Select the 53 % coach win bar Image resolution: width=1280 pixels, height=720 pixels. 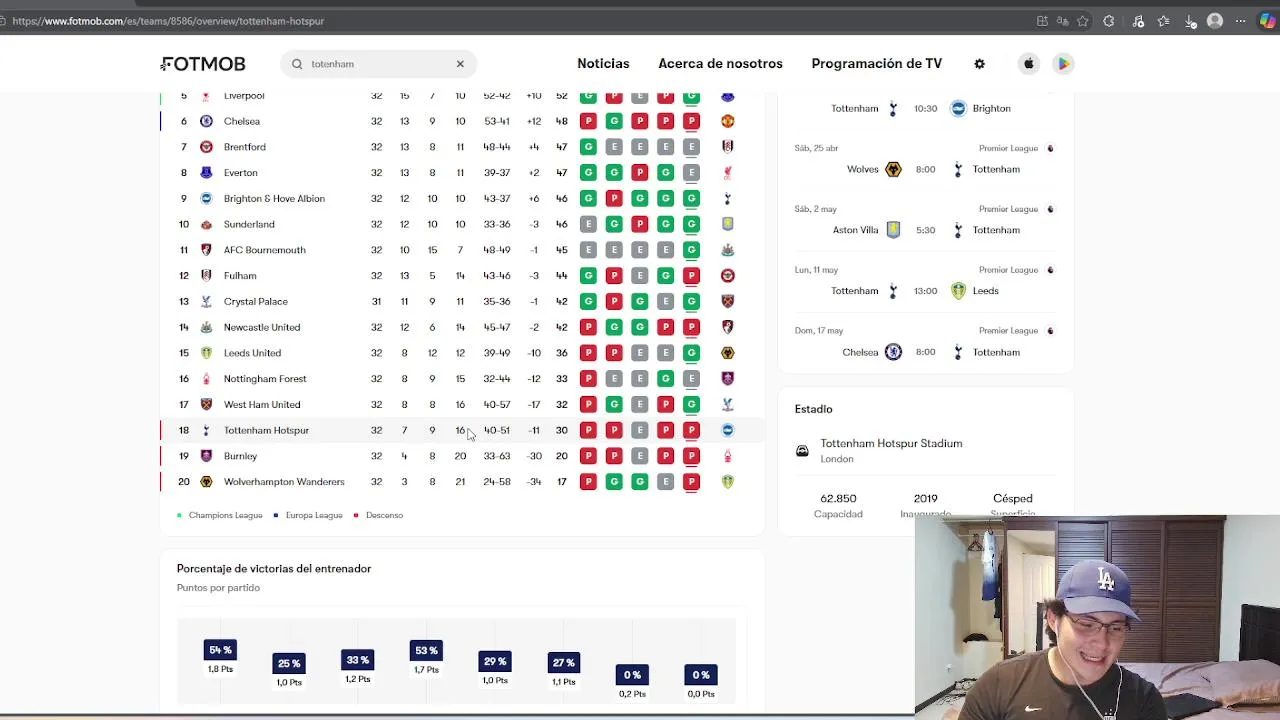coord(426,651)
